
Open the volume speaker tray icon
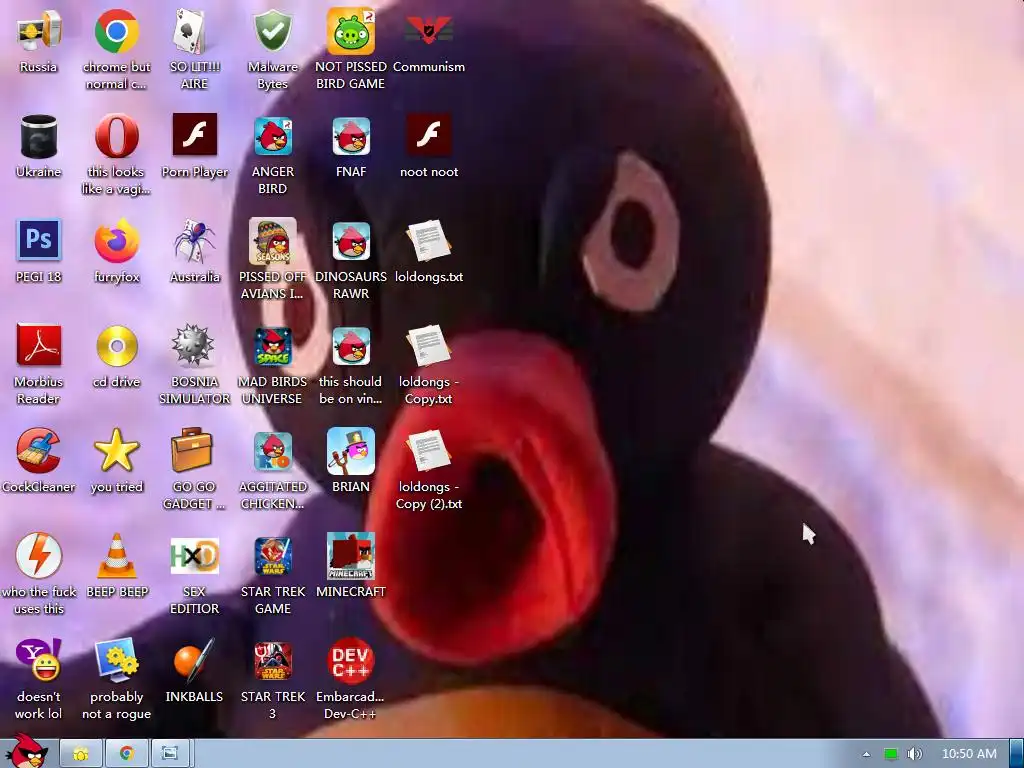pos(915,754)
